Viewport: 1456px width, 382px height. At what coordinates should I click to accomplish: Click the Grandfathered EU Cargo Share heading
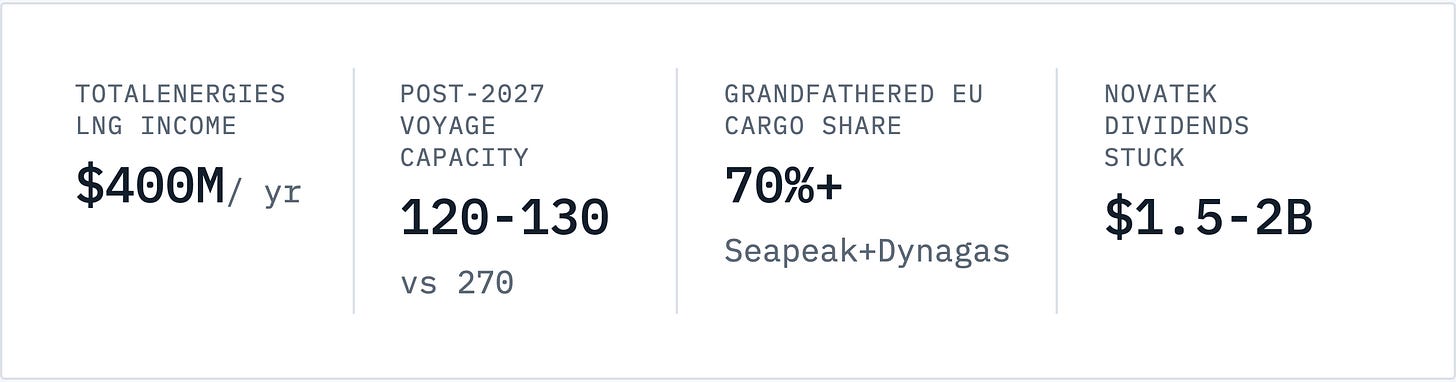pos(853,110)
